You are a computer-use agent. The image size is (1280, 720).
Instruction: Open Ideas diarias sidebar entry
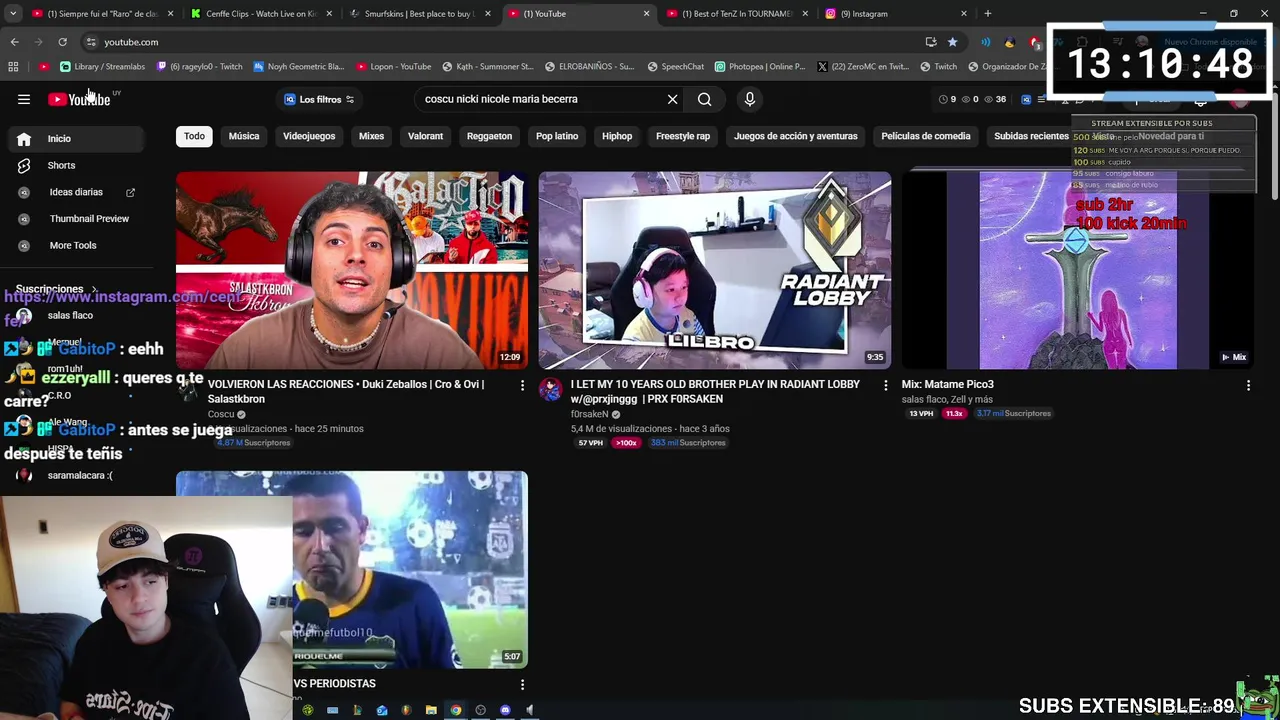click(x=75, y=192)
